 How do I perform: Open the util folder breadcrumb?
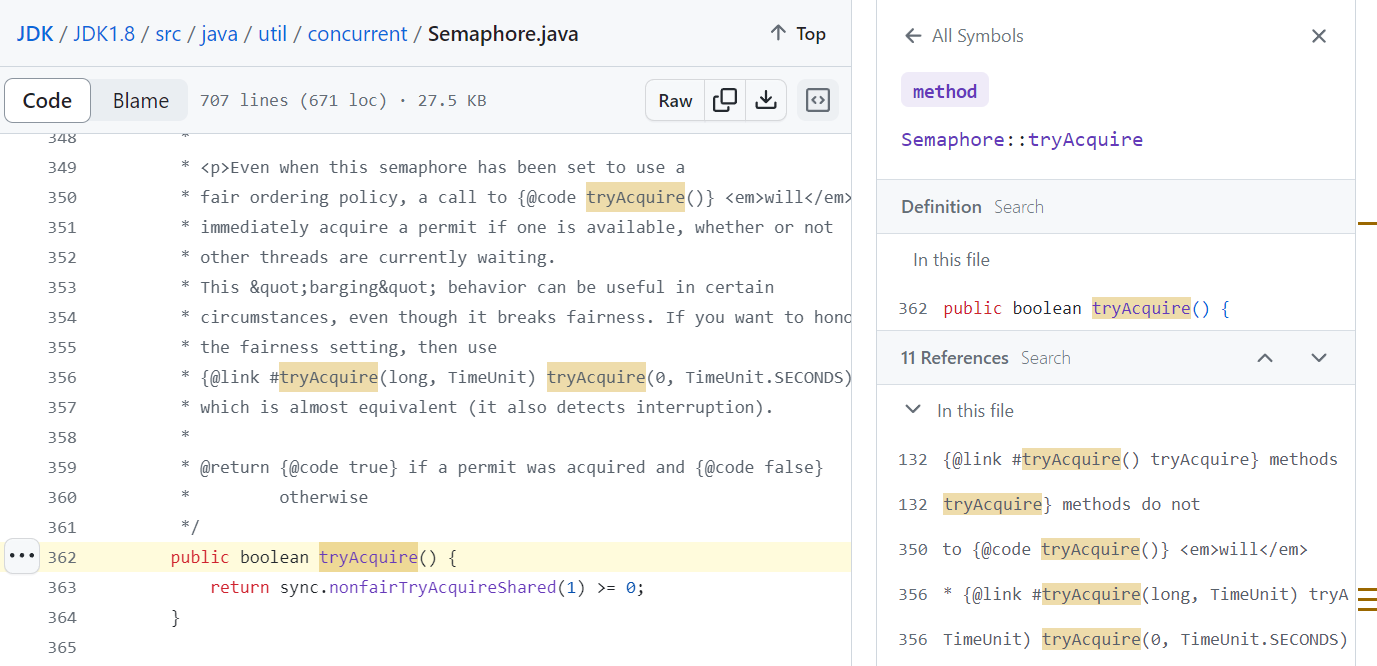(x=272, y=34)
